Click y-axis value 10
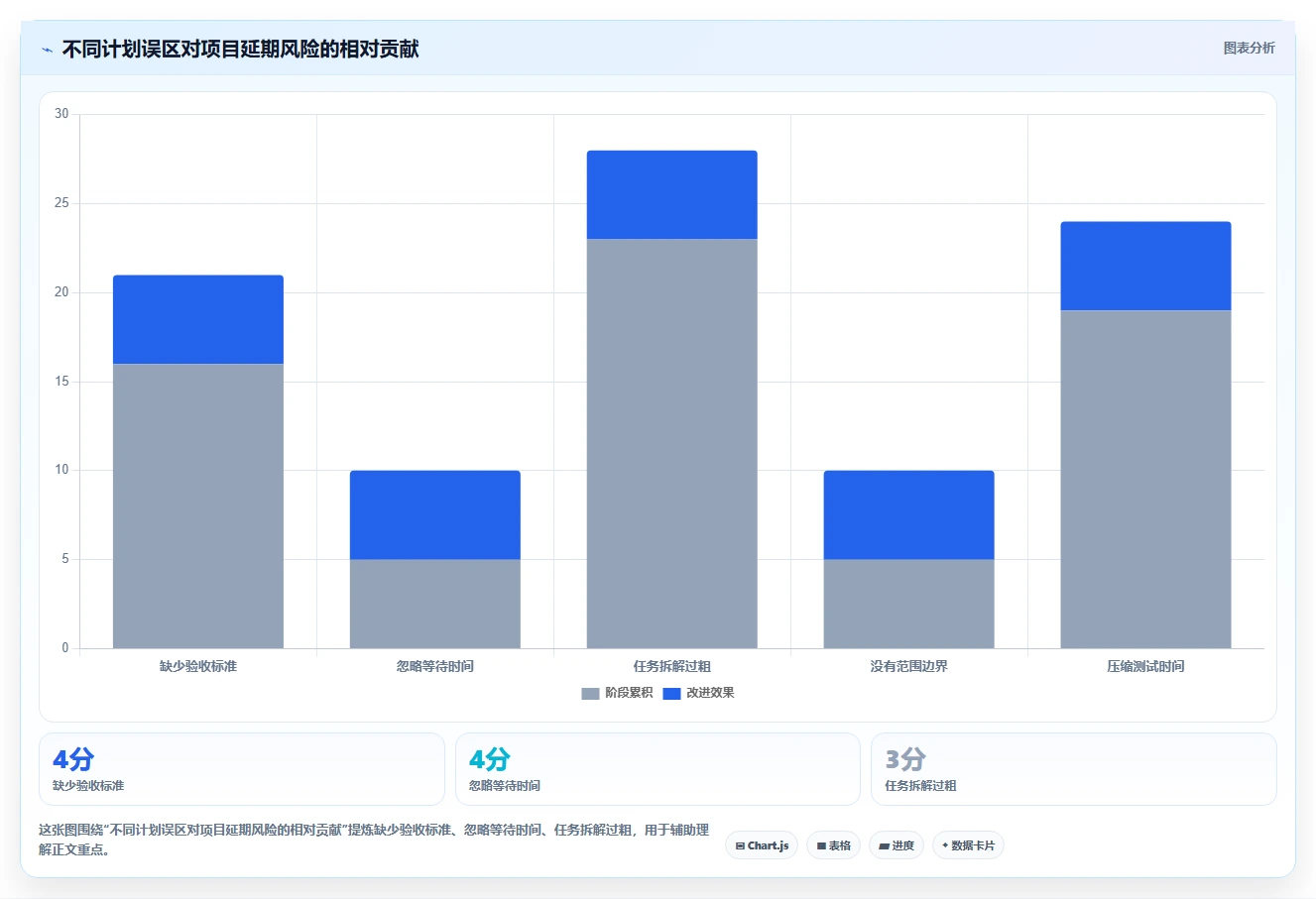 pyautogui.click(x=61, y=470)
